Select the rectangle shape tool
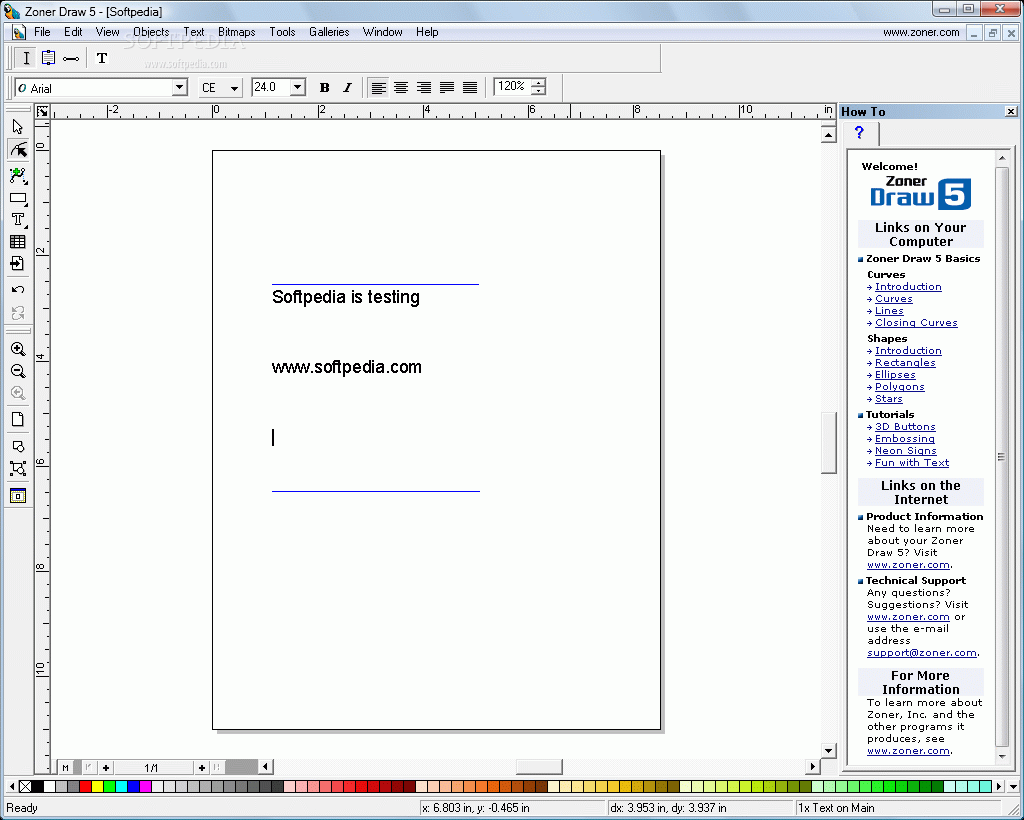The width and height of the screenshot is (1024, 820). [18, 197]
